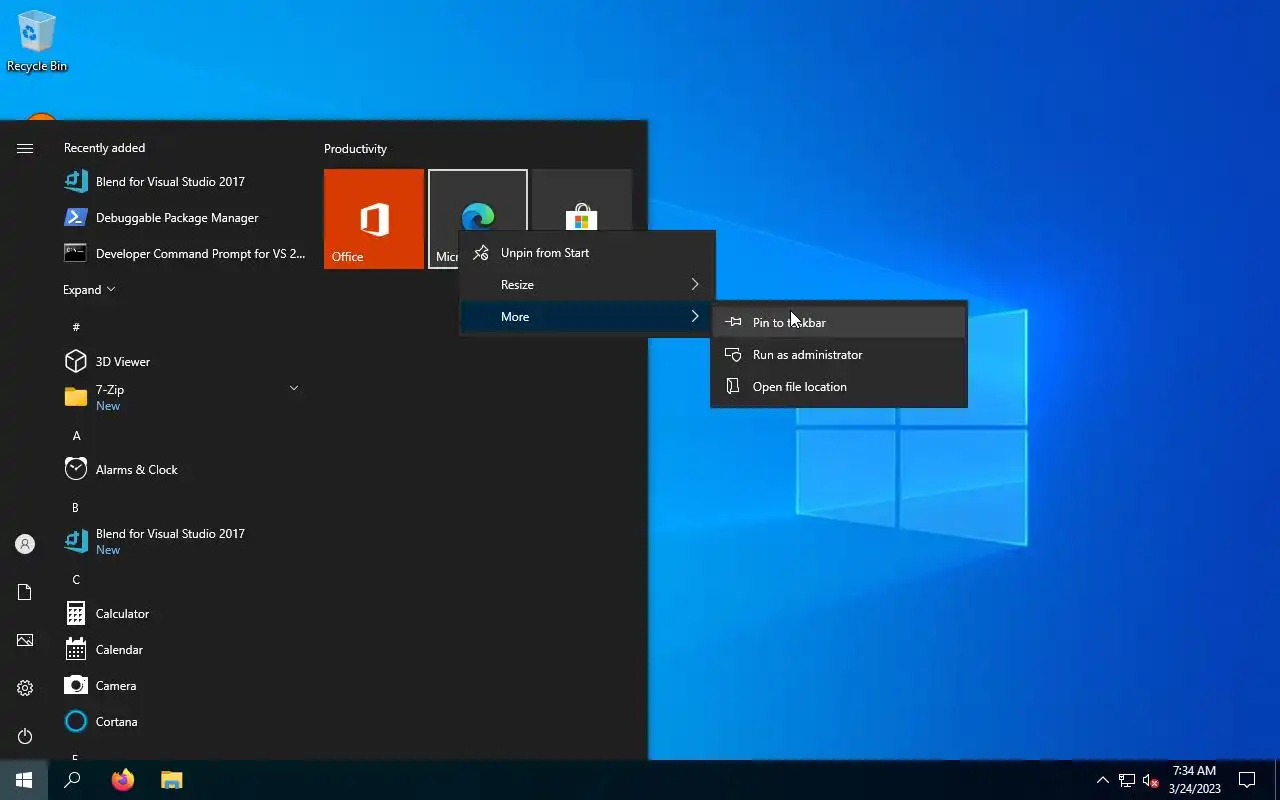Click the A letter header

tap(76, 435)
